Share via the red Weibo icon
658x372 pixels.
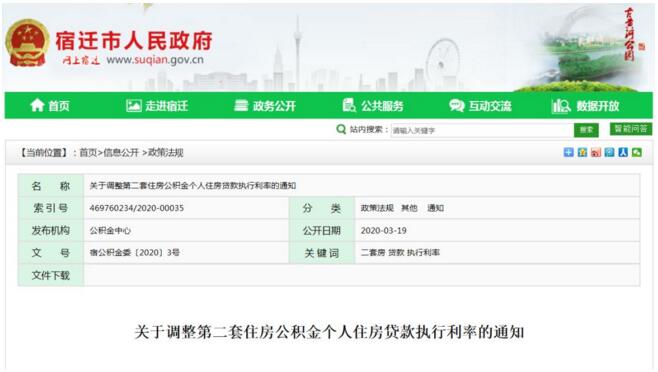(595, 152)
